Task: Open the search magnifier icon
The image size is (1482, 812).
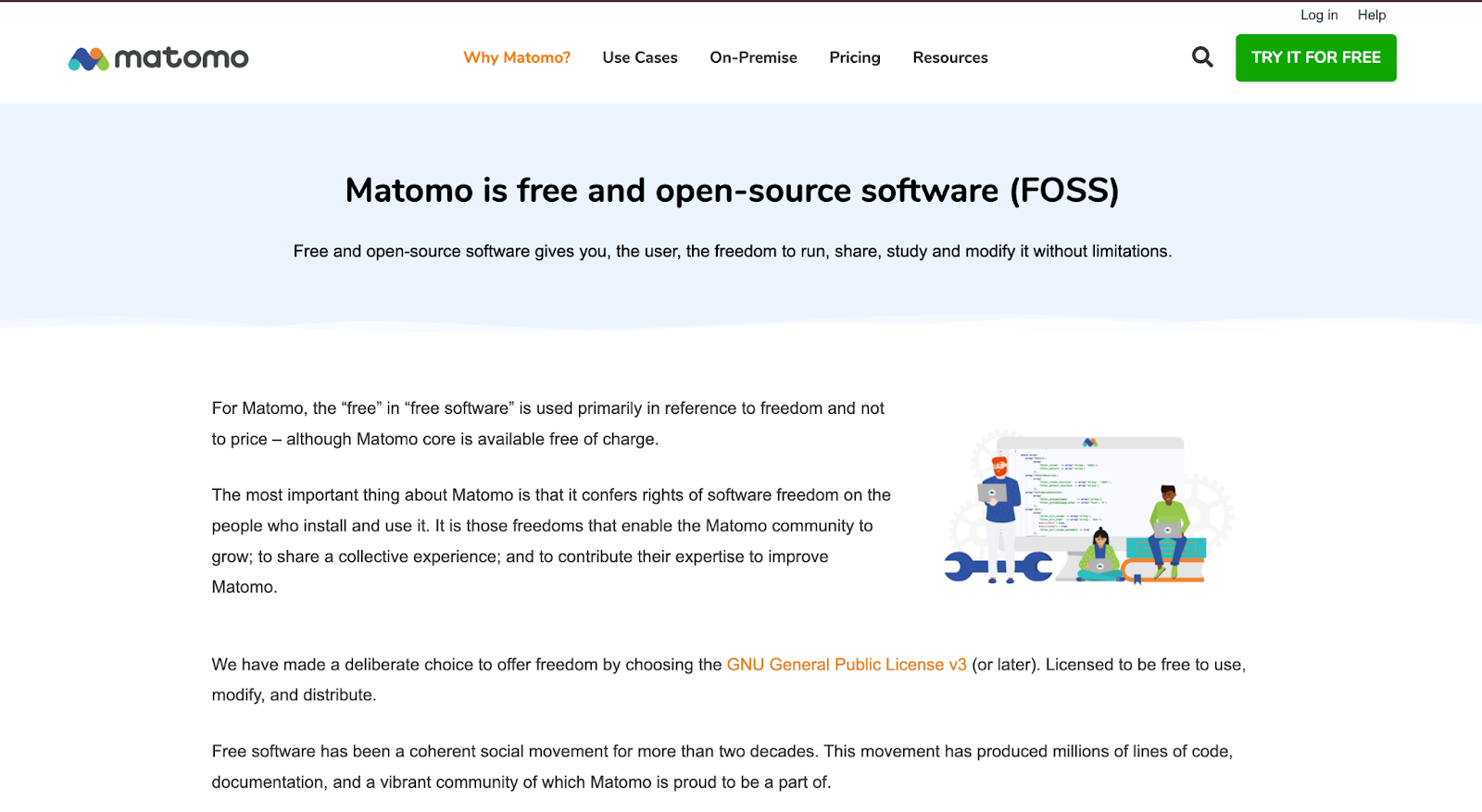Action: 1202,57
